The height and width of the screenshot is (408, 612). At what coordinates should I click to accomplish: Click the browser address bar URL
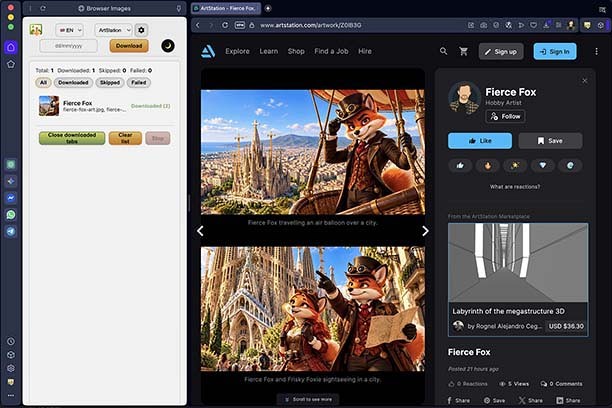pos(311,25)
